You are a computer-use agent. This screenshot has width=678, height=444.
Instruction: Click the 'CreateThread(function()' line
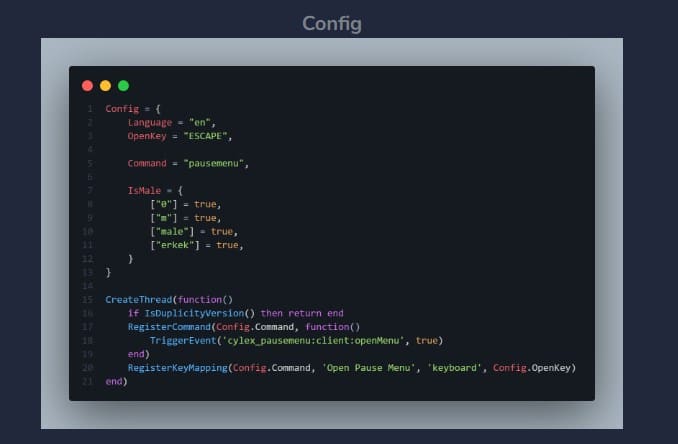coord(169,300)
